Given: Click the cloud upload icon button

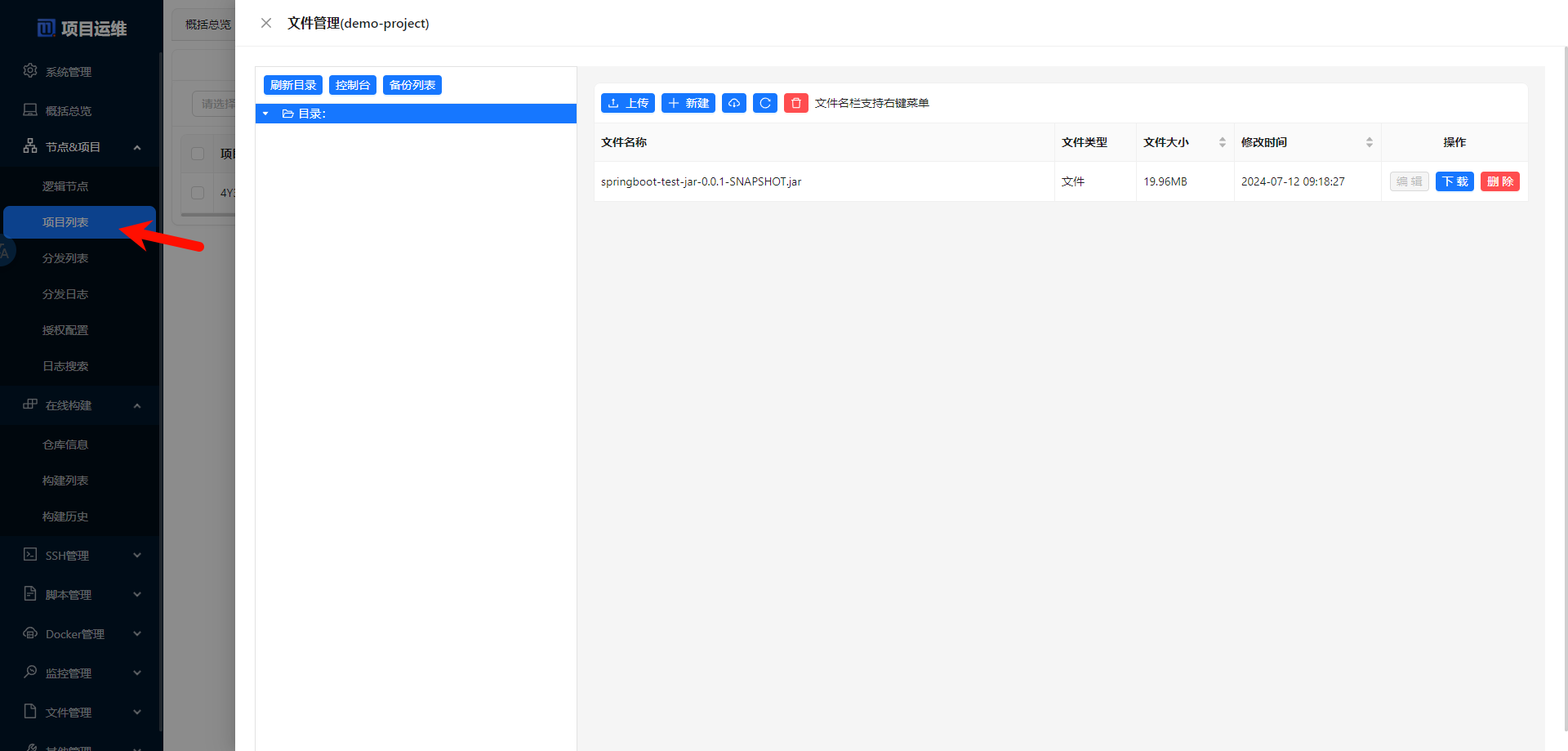Looking at the screenshot, I should [733, 103].
